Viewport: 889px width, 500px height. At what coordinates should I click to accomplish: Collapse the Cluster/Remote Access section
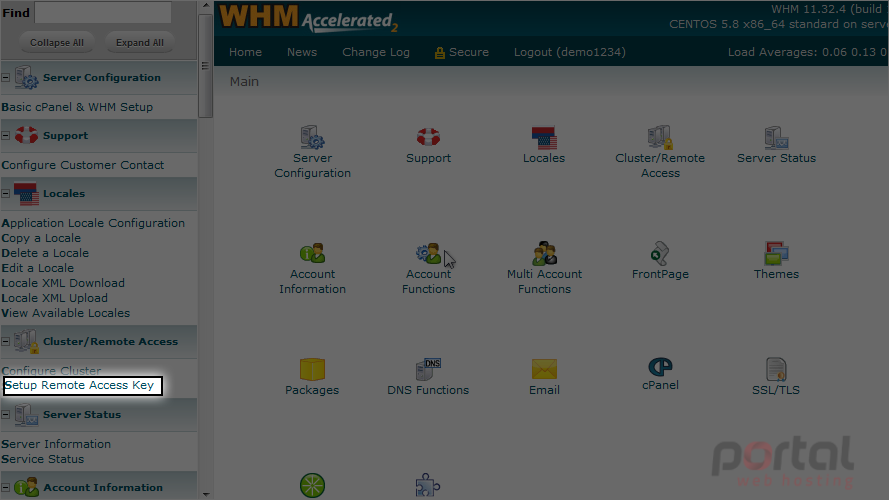pyautogui.click(x=6, y=341)
